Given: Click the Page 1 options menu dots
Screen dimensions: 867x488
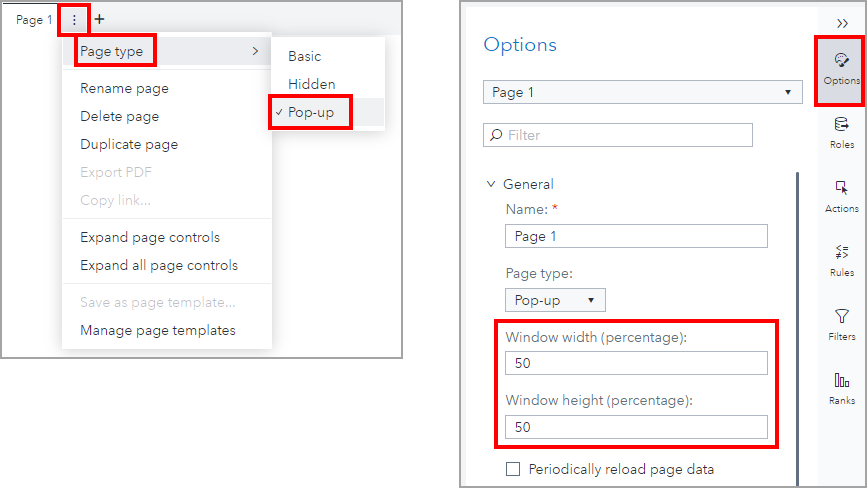Looking at the screenshot, I should pyautogui.click(x=74, y=19).
